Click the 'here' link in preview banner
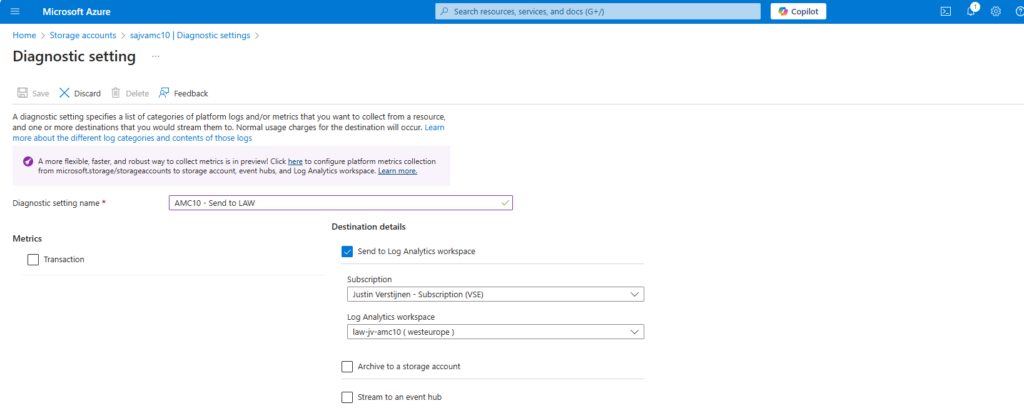 (295, 161)
